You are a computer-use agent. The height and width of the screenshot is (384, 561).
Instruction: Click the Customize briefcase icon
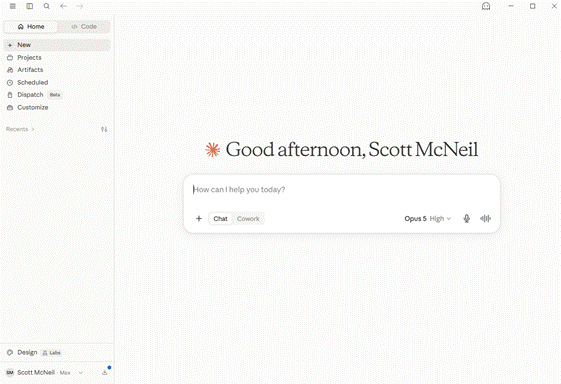(10, 108)
